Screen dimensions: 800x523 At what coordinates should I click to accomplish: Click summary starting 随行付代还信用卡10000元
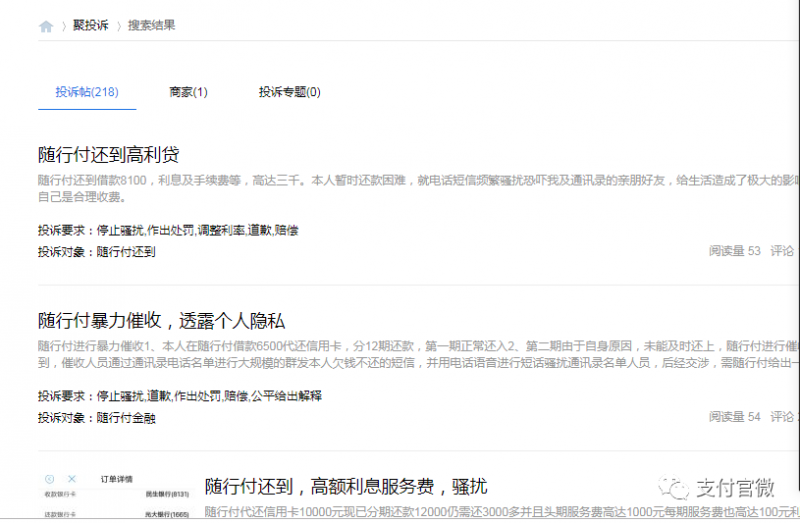point(502,512)
